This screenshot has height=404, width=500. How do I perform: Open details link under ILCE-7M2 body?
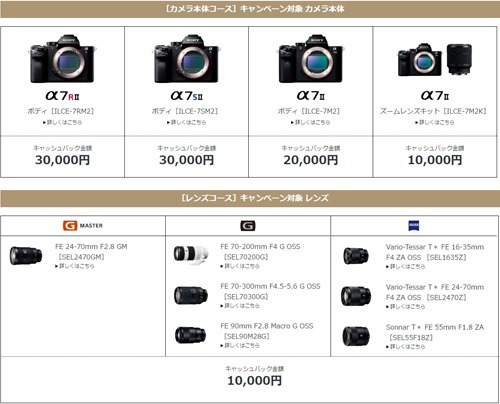coord(310,122)
